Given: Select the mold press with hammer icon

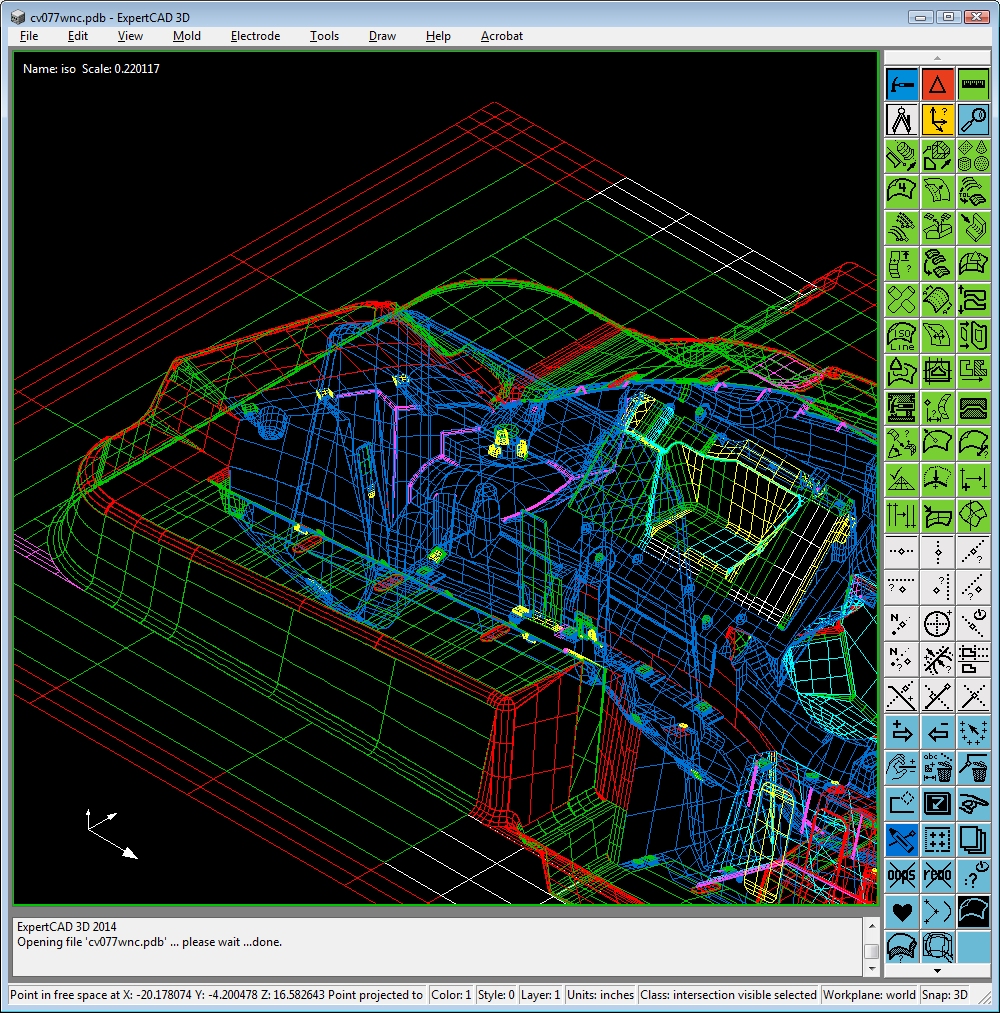Looking at the screenshot, I should (902, 408).
